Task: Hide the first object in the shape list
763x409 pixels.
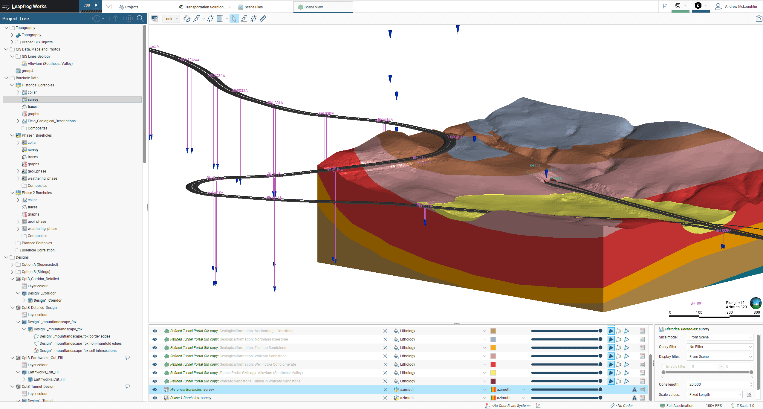Action: pyautogui.click(x=155, y=329)
